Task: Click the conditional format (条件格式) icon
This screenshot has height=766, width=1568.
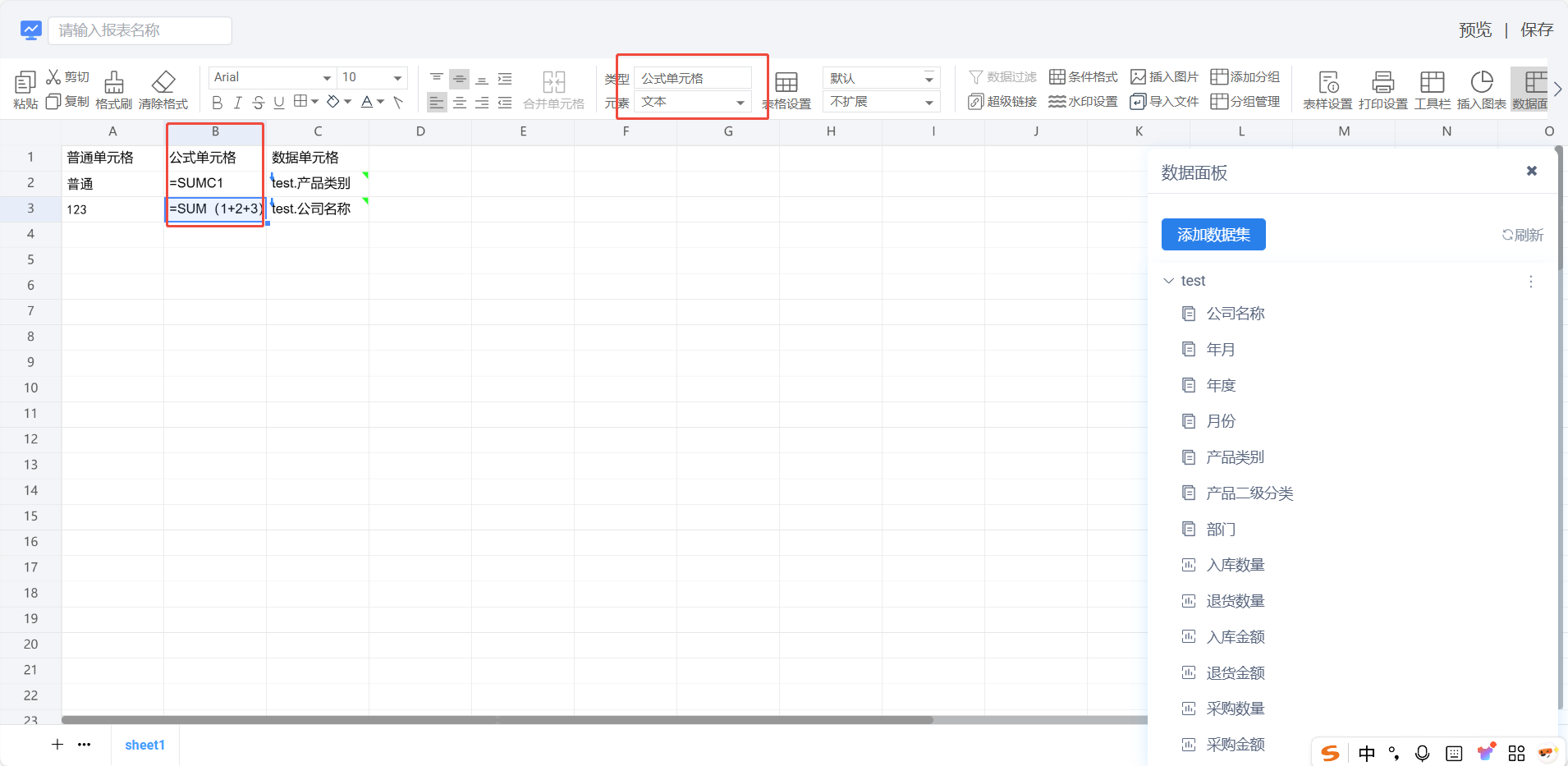Action: (1057, 77)
